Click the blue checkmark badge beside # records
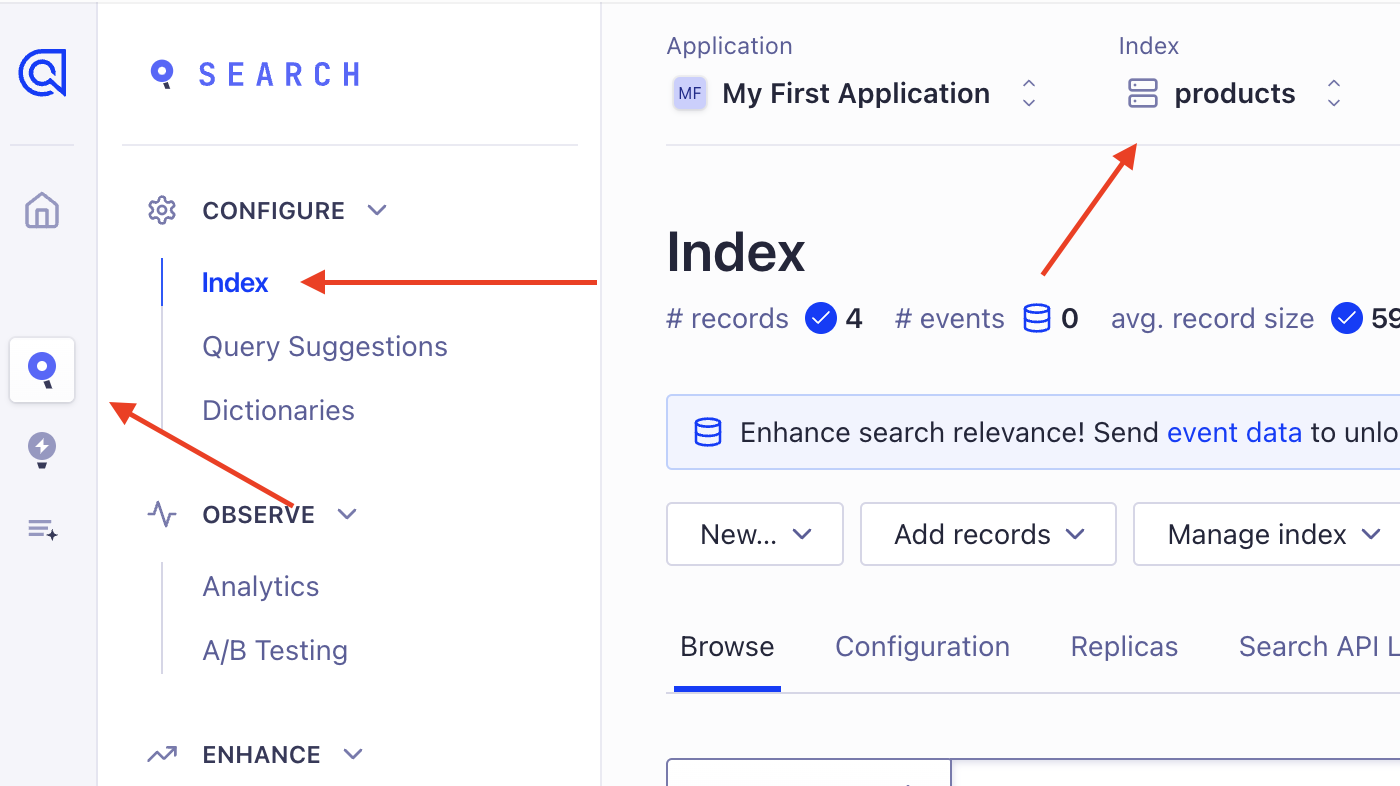This screenshot has height=786, width=1400. click(x=820, y=318)
